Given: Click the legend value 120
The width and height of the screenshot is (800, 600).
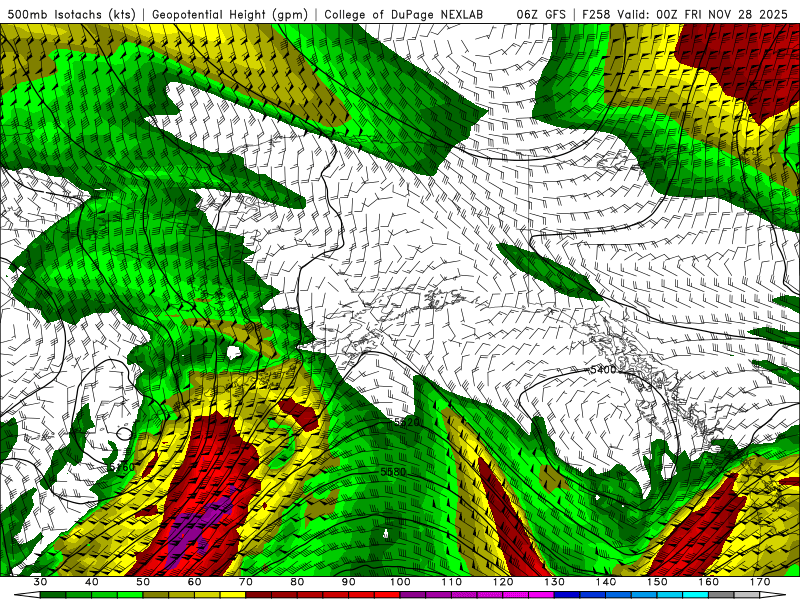Looking at the screenshot, I should click(503, 582).
